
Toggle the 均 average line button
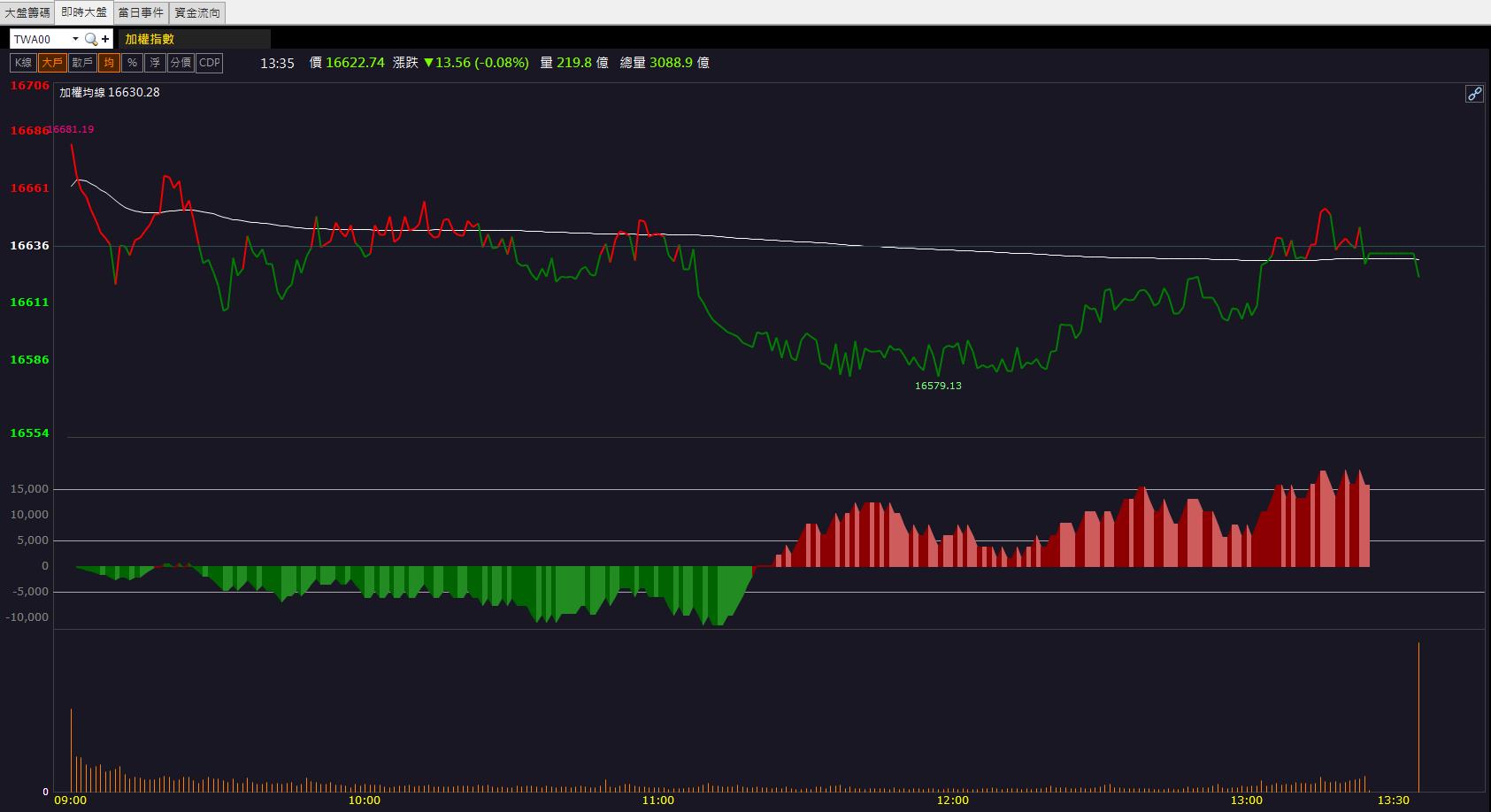click(x=109, y=63)
